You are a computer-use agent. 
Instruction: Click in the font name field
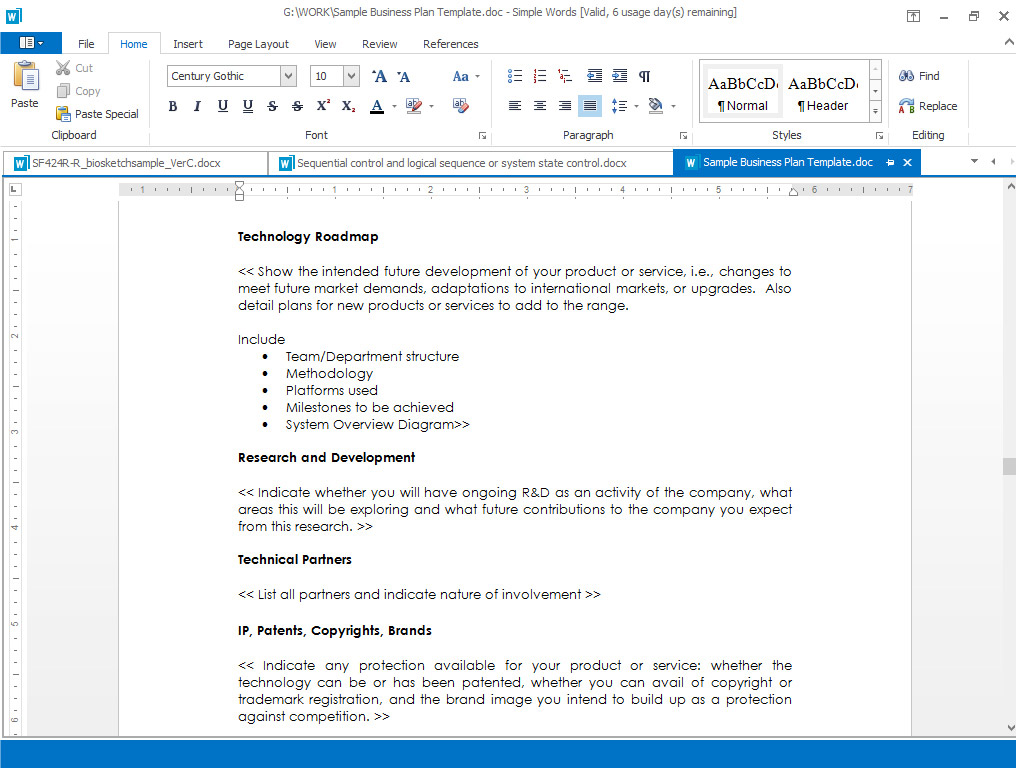tap(224, 76)
